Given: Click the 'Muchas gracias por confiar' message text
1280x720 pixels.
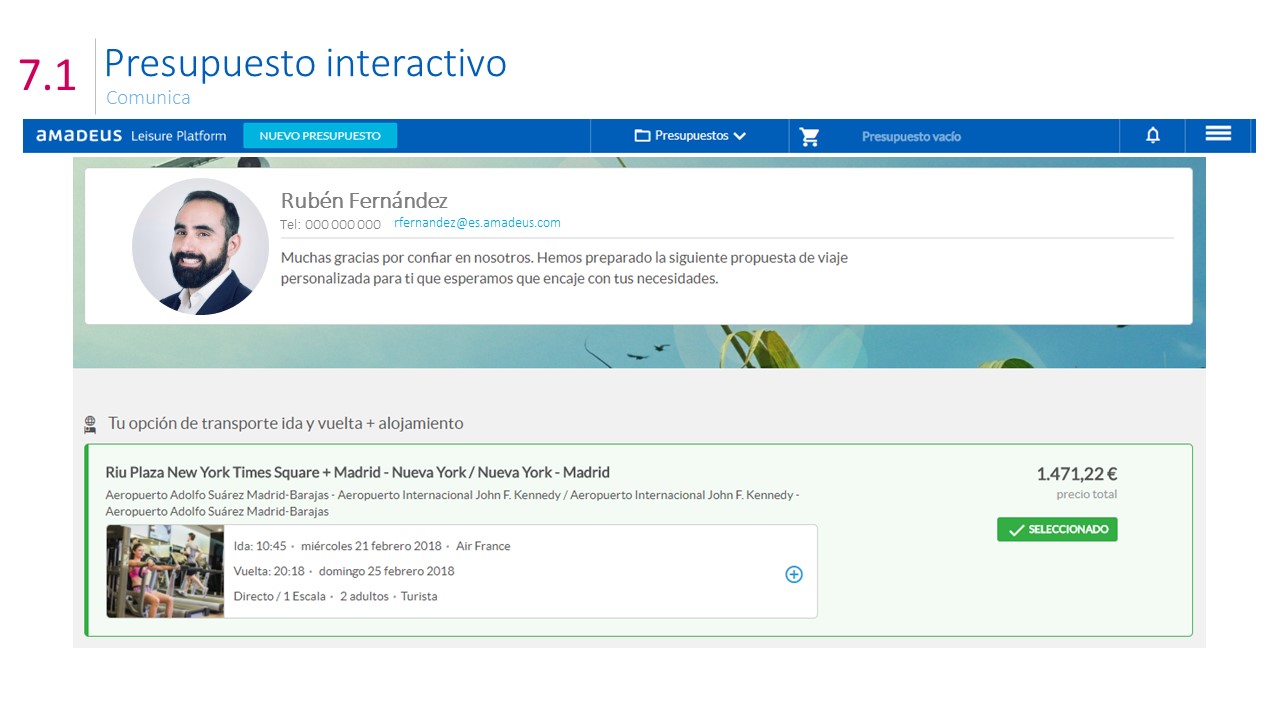Looking at the screenshot, I should tap(564, 268).
